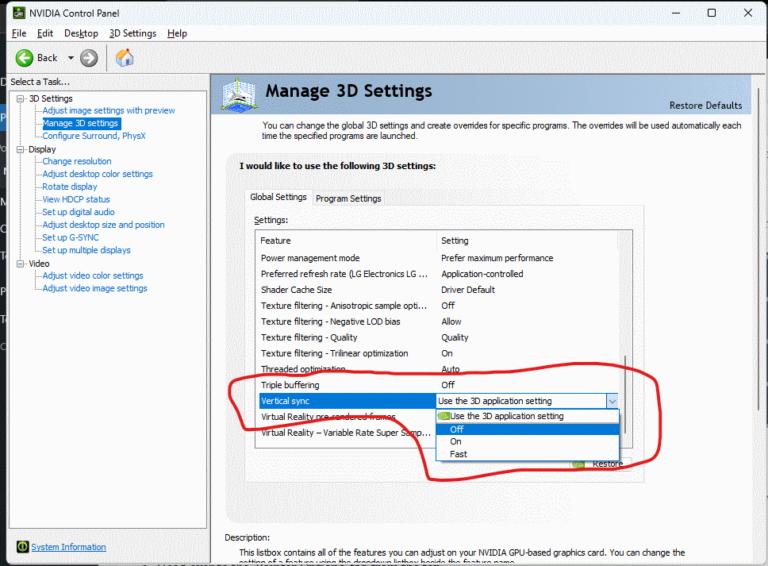This screenshot has height=566, width=768.
Task: Choose Fast vertical sync option
Action: tap(459, 454)
